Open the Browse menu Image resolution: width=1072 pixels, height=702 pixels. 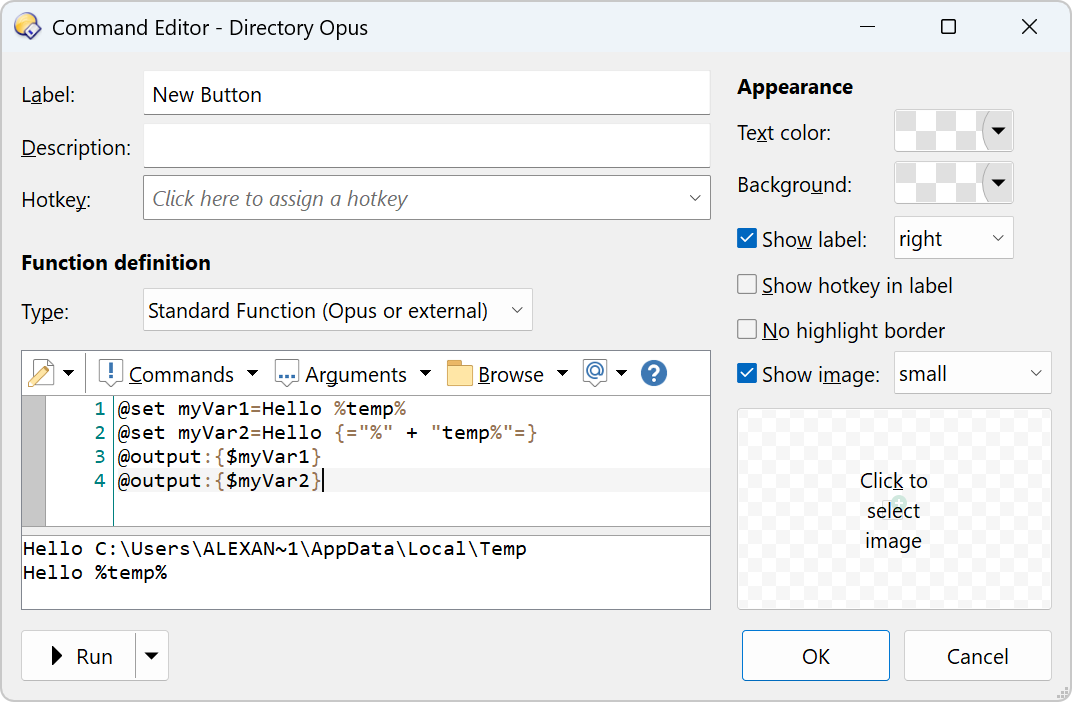point(511,375)
